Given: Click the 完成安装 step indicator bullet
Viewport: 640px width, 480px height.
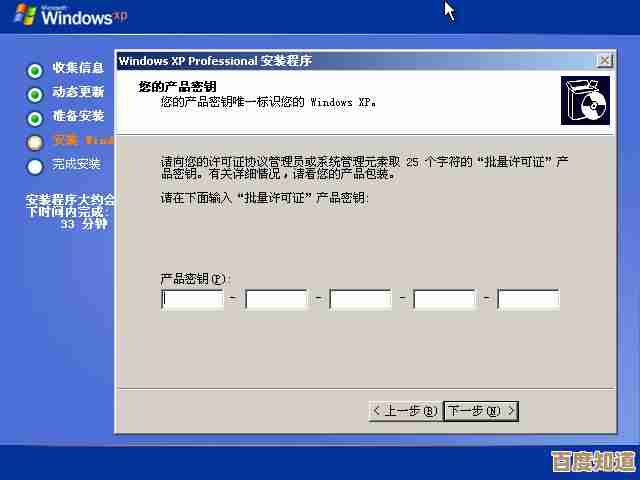Looking at the screenshot, I should (35, 167).
